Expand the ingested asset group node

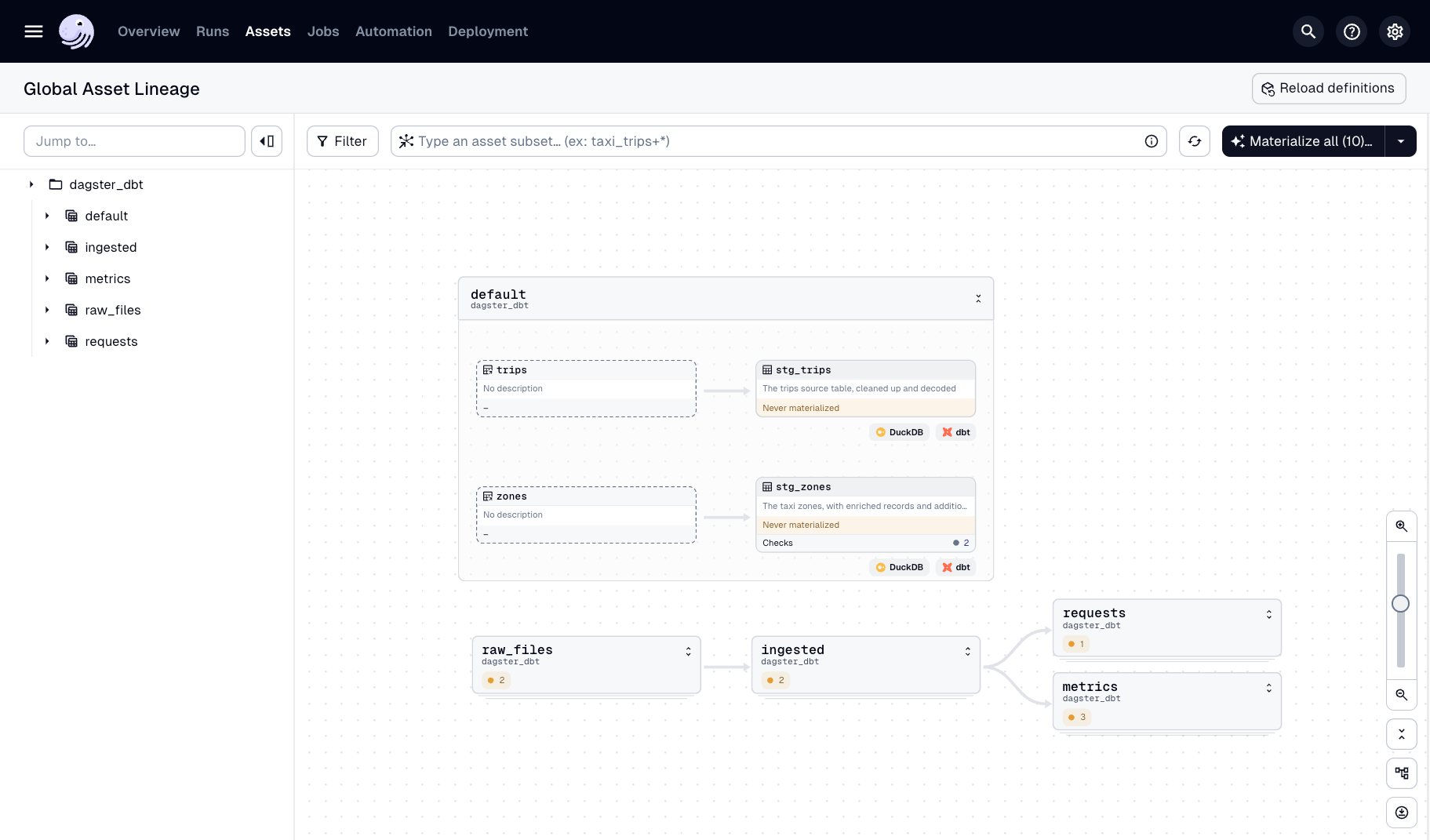click(x=966, y=651)
